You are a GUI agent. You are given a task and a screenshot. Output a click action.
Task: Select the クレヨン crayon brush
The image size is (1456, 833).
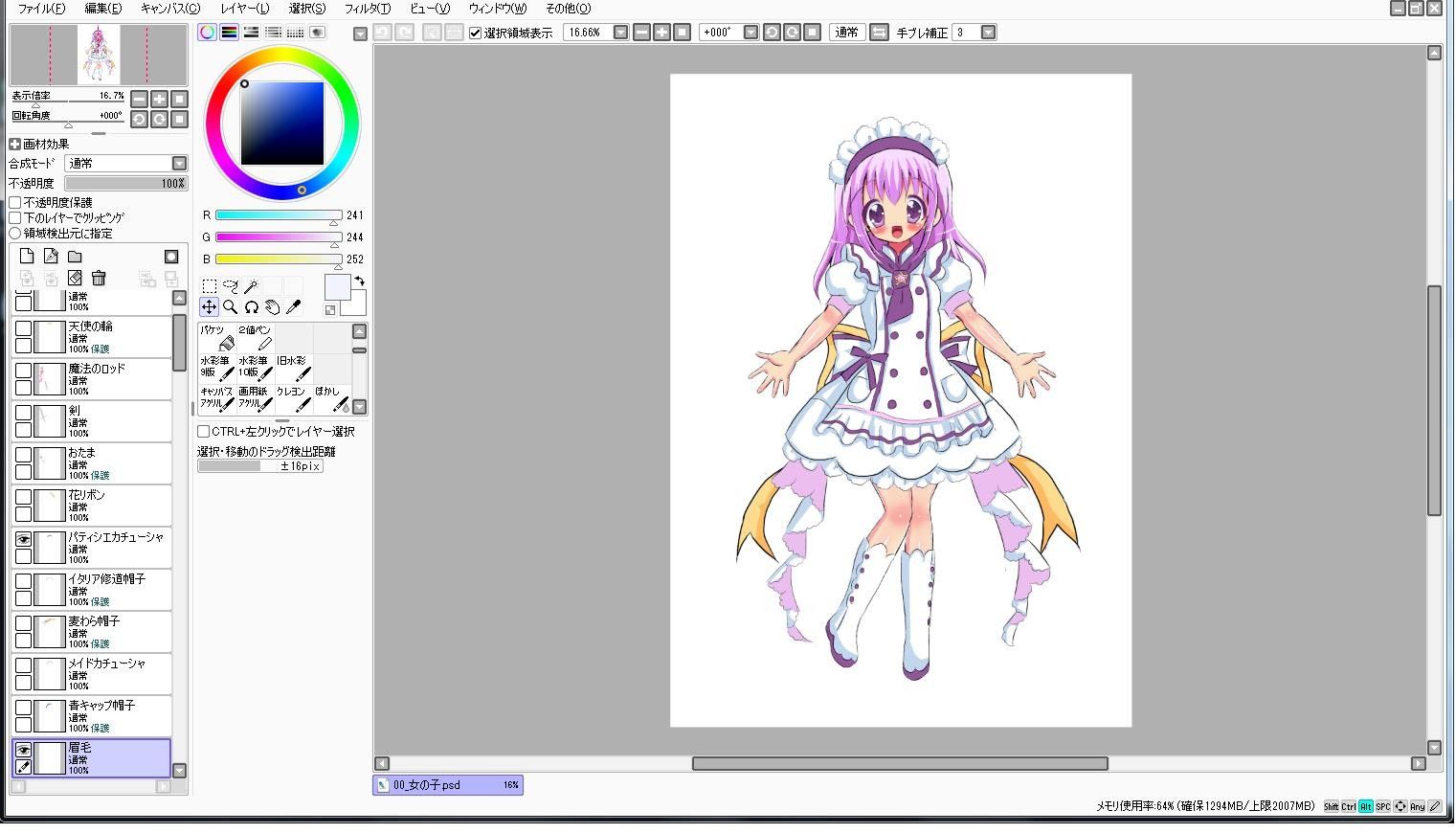294,398
